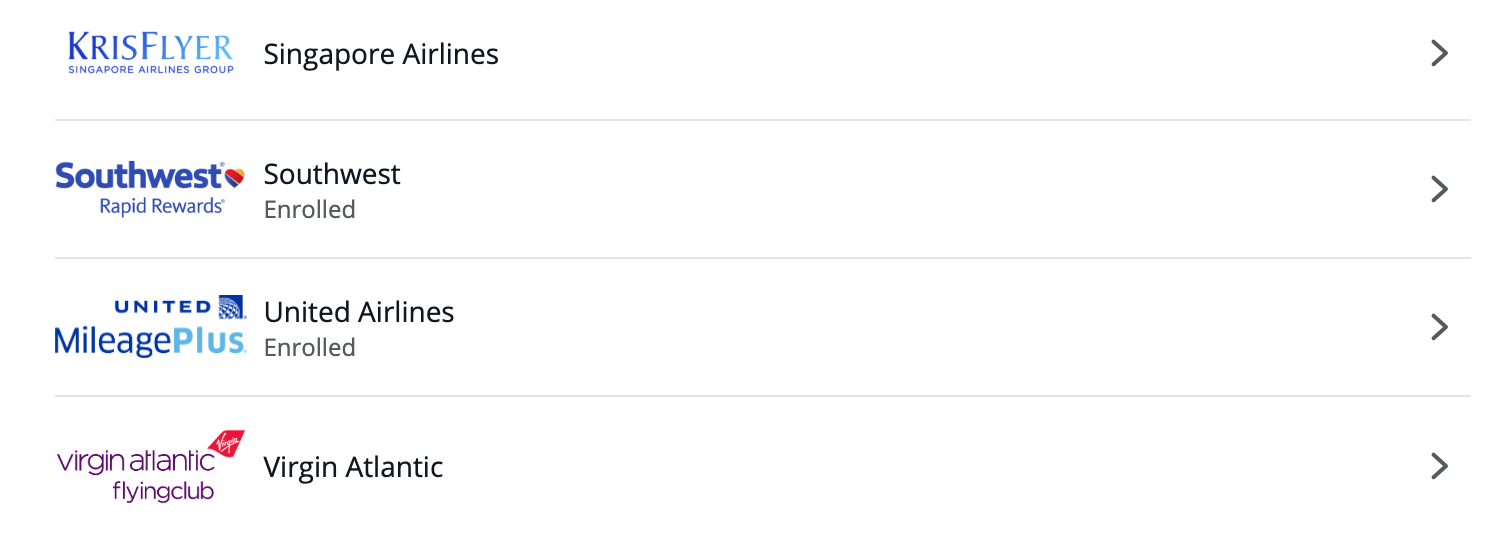Viewport: 1498px width, 550px height.
Task: Open the Singapore Airlines text label
Action: 381,54
